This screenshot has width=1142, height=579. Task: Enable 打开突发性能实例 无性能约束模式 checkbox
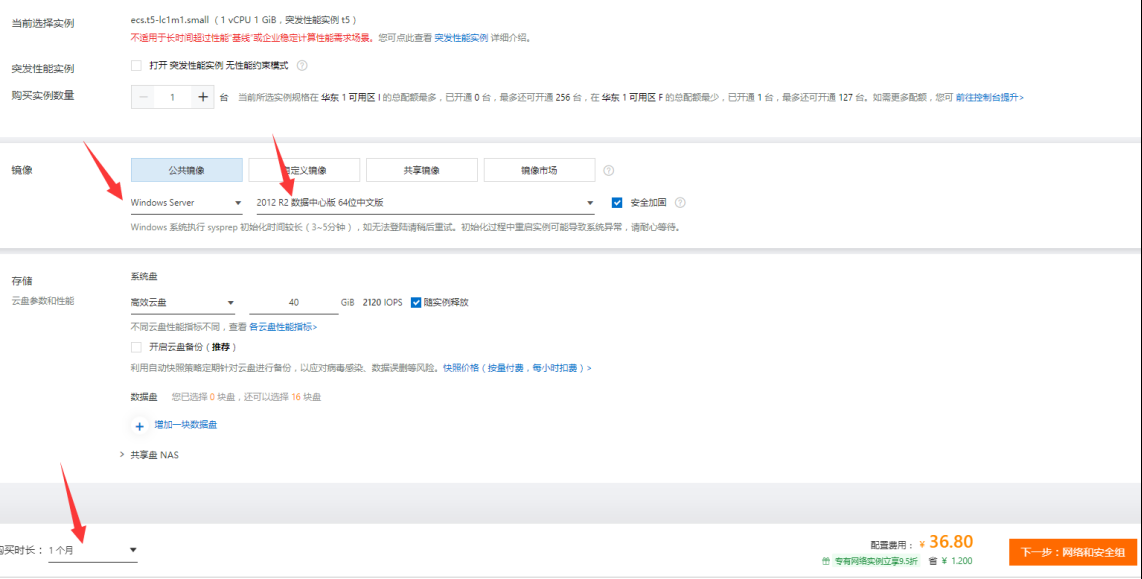[138, 67]
